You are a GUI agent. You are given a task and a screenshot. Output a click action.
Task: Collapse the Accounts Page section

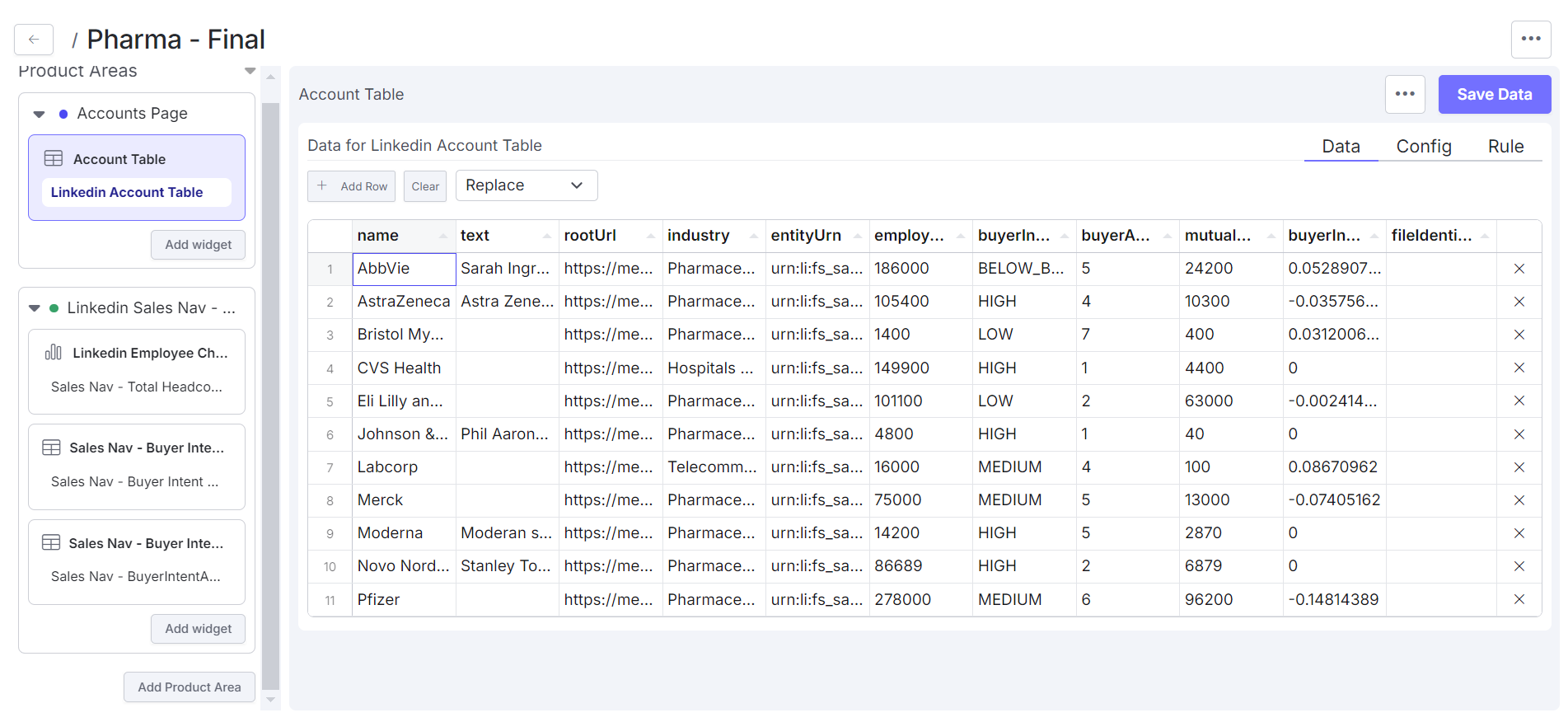click(x=39, y=114)
